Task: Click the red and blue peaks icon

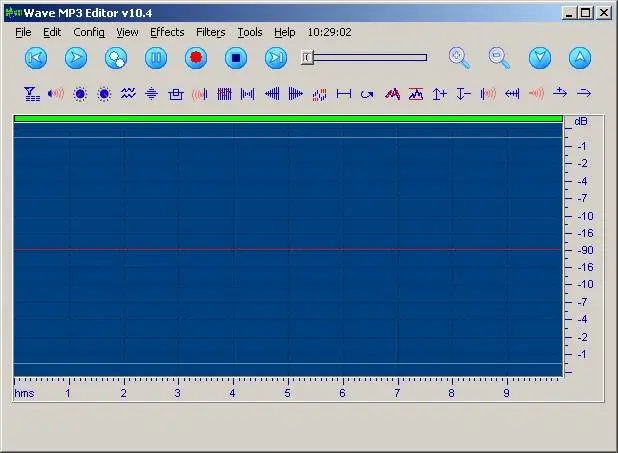Action: coord(392,94)
